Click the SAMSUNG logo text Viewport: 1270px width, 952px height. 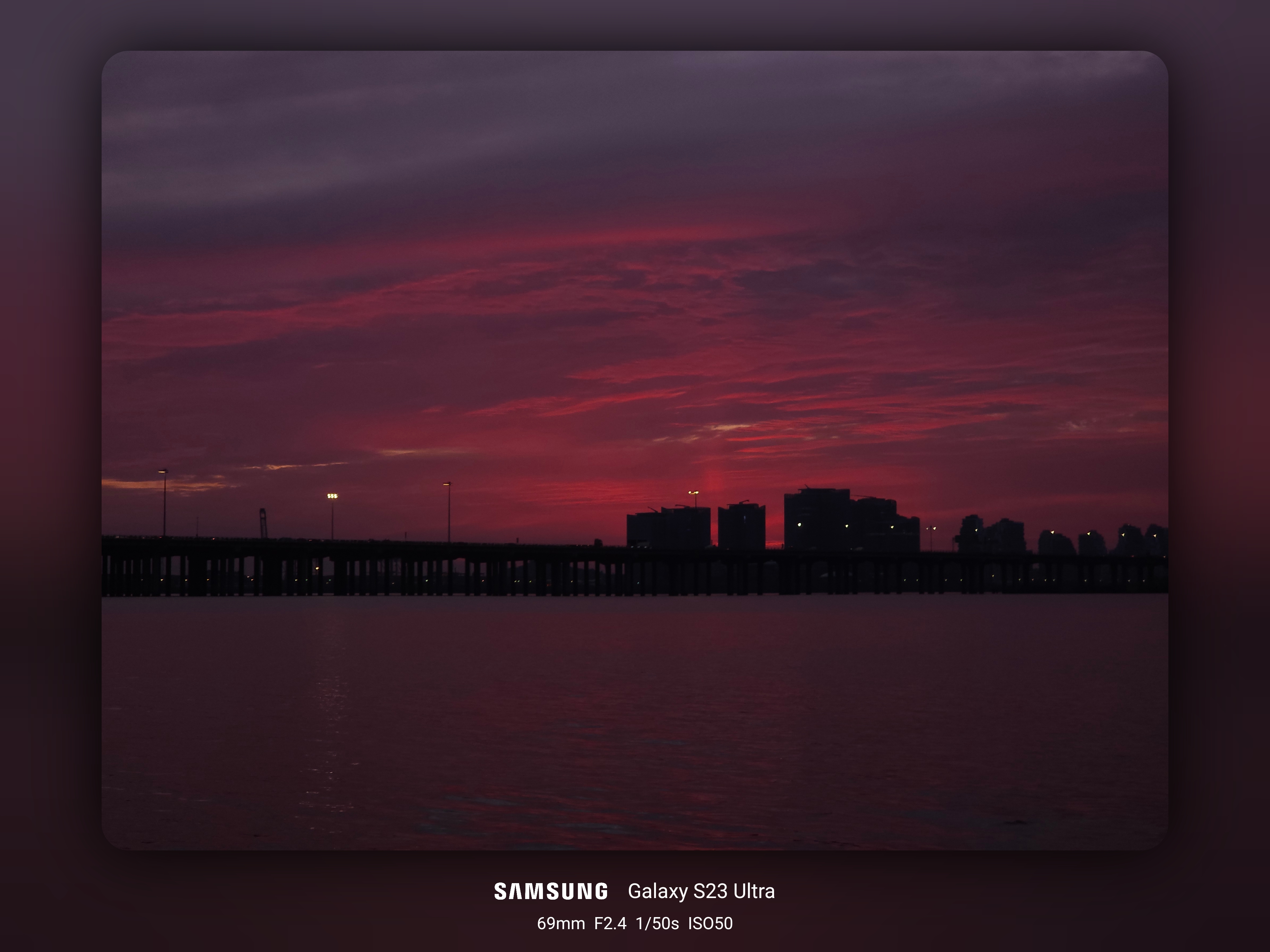[x=551, y=891]
